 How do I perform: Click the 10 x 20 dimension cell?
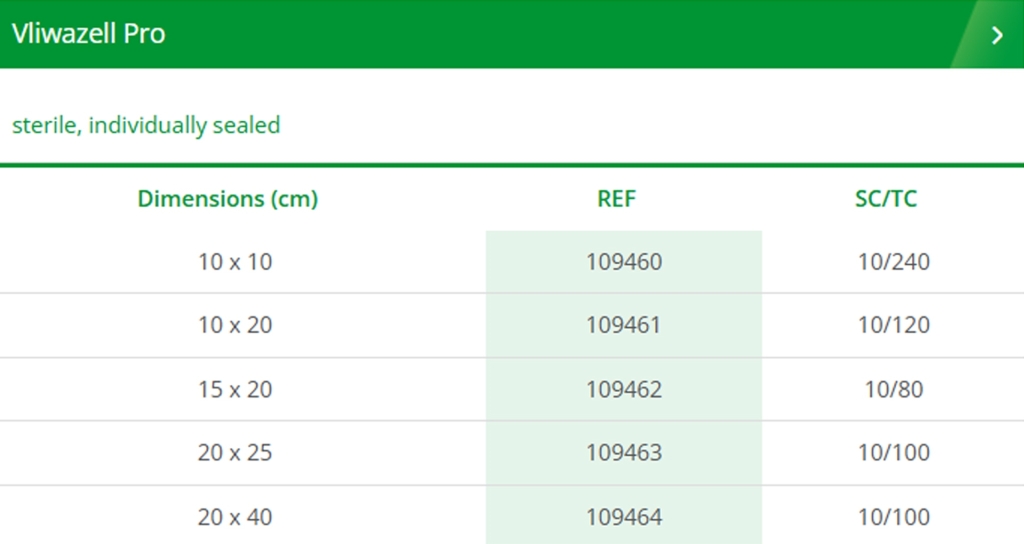click(x=235, y=325)
